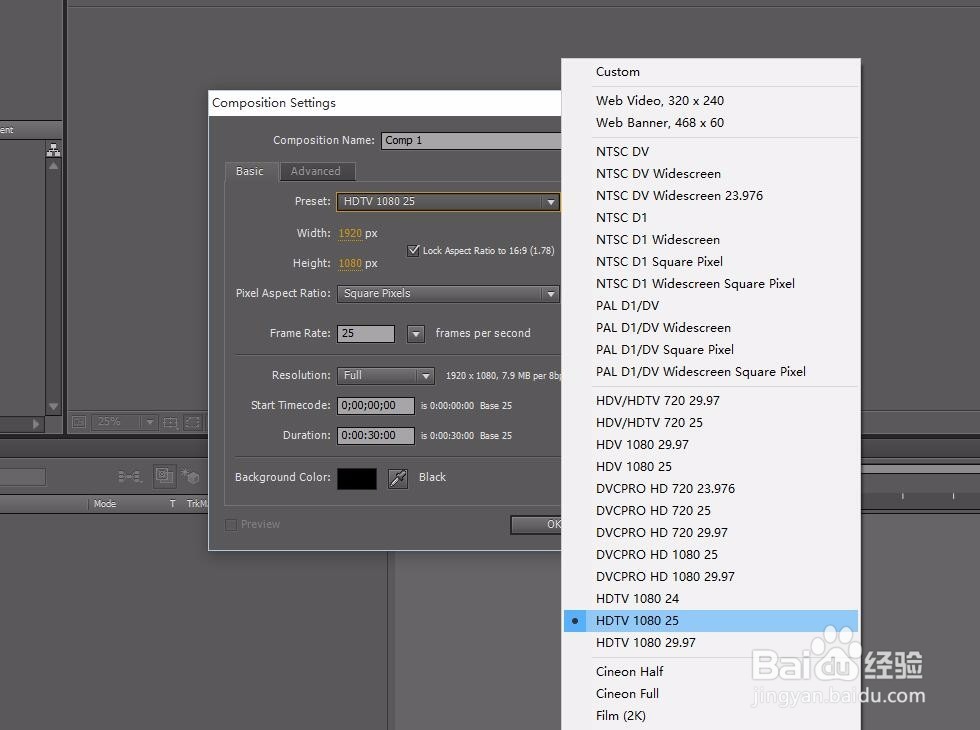Select DVCPRO HD 1080 25 preset

click(711, 554)
